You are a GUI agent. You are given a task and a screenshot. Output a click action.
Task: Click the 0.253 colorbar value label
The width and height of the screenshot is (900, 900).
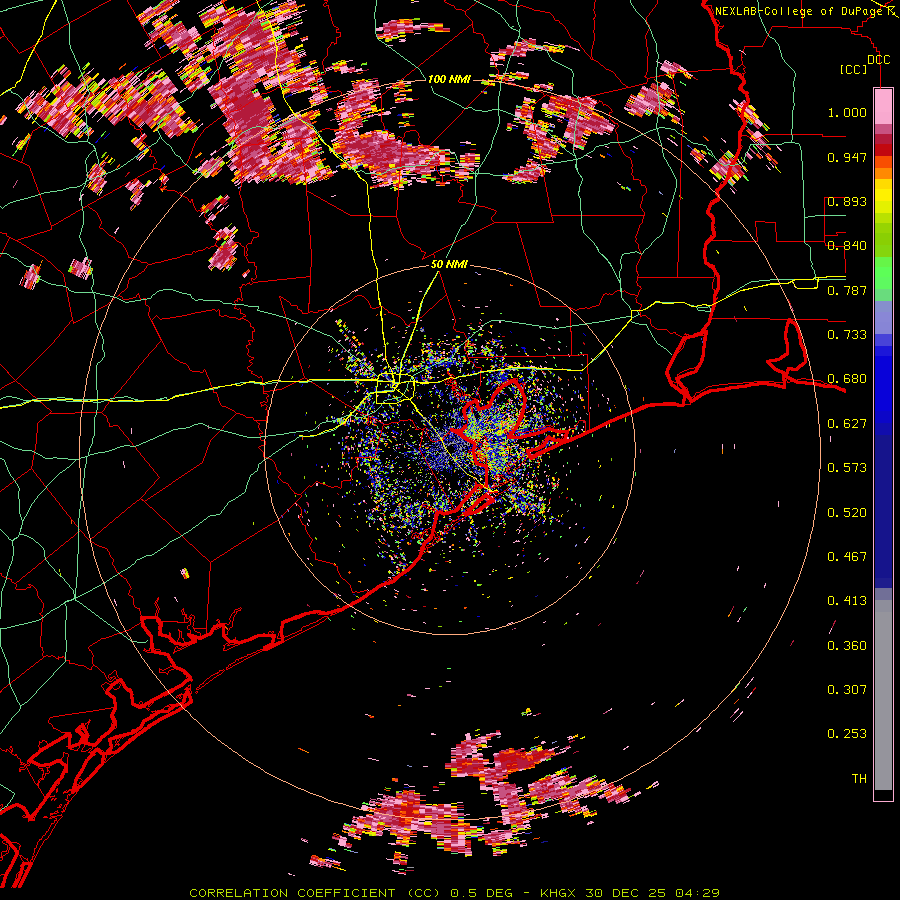point(847,734)
